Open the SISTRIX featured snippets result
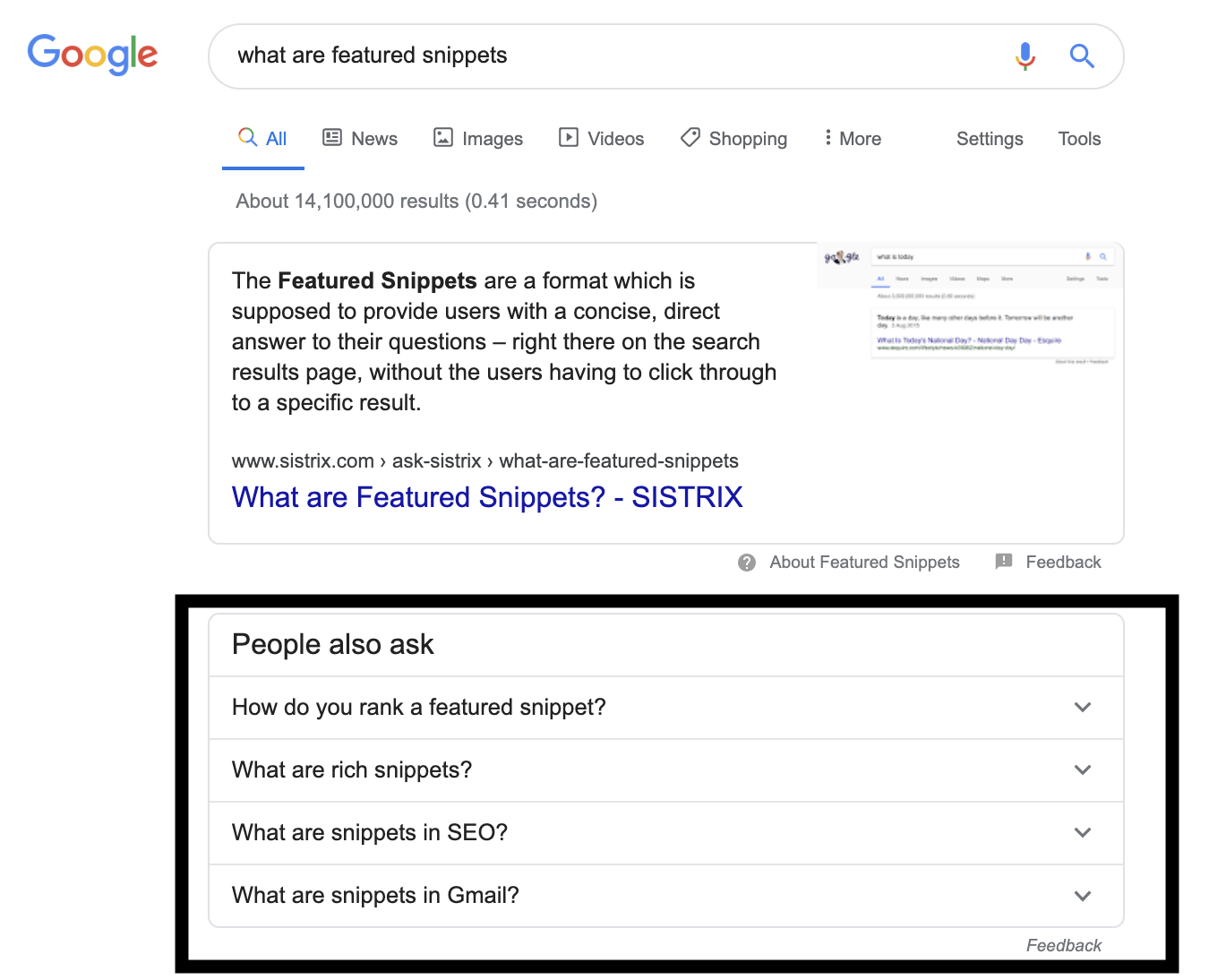Image resolution: width=1209 pixels, height=980 pixels. tap(486, 497)
